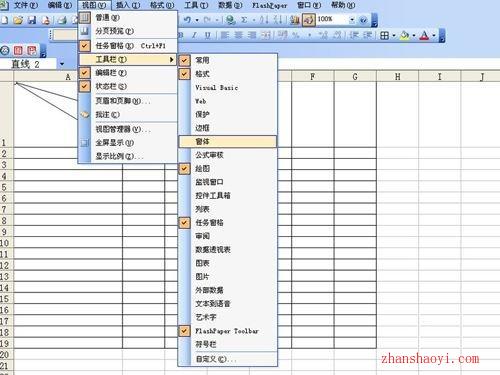
Task: Click the fill color paint bucket
Action: click(x=404, y=35)
